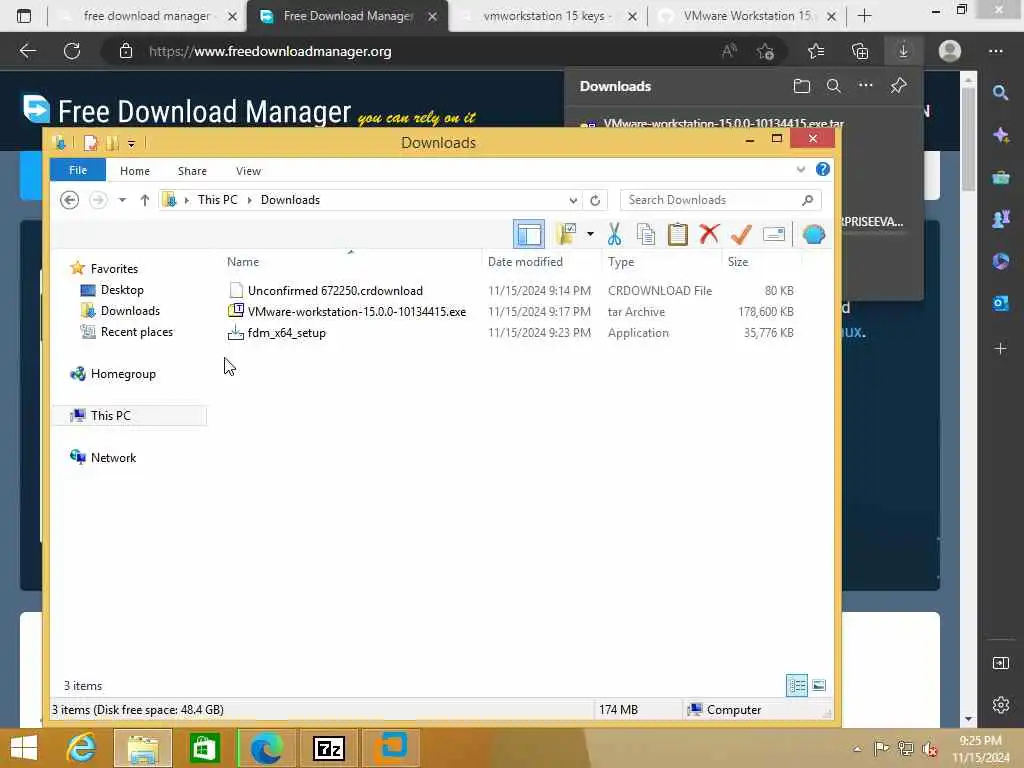
Task: Open Edge sidebar settings gear
Action: tap(1000, 705)
